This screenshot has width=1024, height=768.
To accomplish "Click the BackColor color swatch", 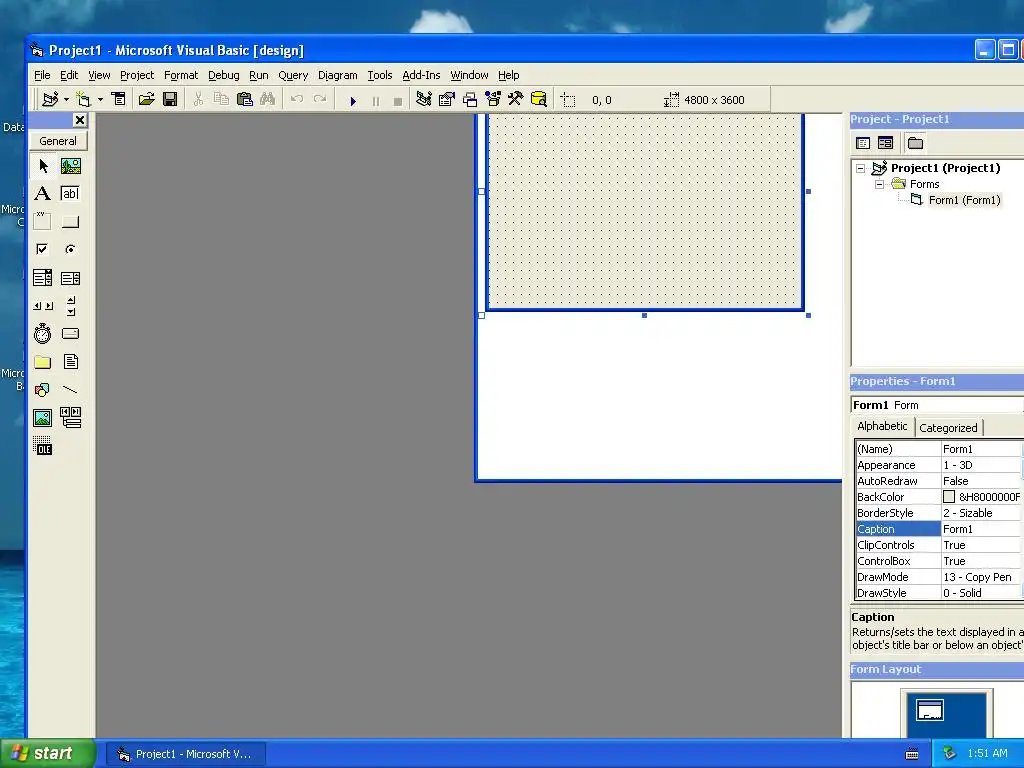I will [949, 497].
